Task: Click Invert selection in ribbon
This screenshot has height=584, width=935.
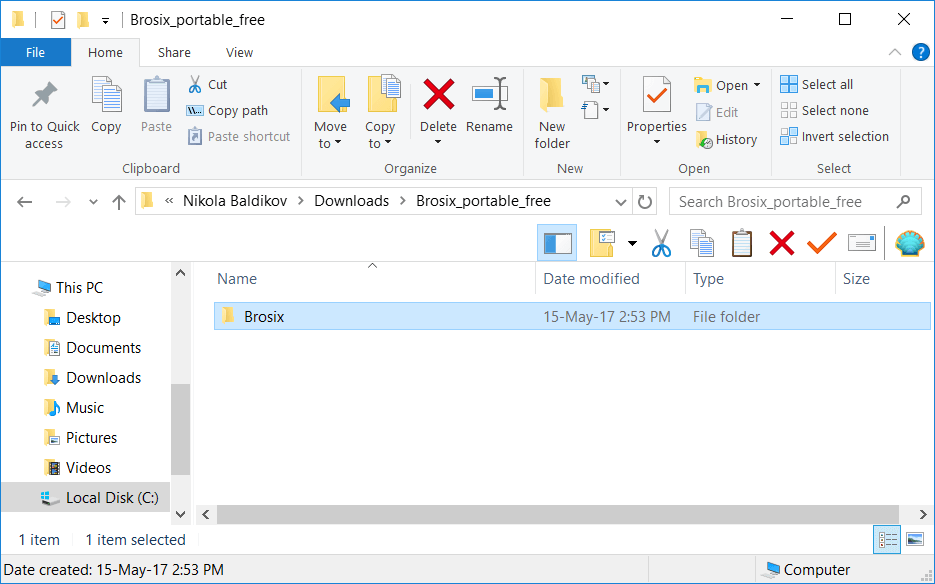Action: [x=834, y=137]
